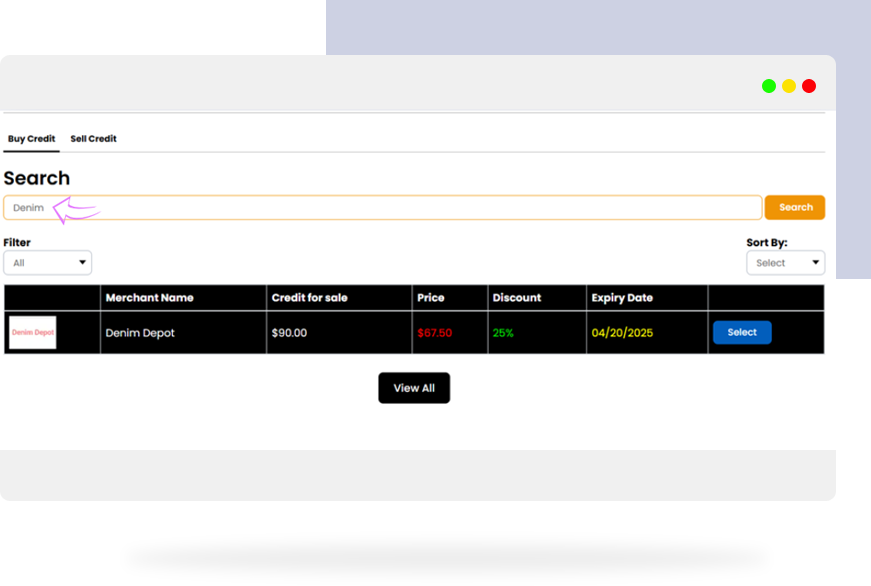Viewport: 871px width, 586px height.
Task: Click the red $67.50 price value
Action: pyautogui.click(x=435, y=333)
